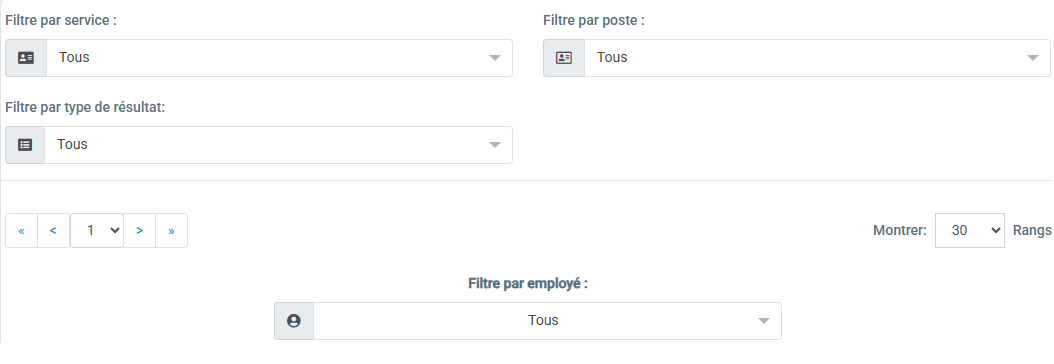Go to first page with « button
The height and width of the screenshot is (364, 1054).
coord(22,230)
